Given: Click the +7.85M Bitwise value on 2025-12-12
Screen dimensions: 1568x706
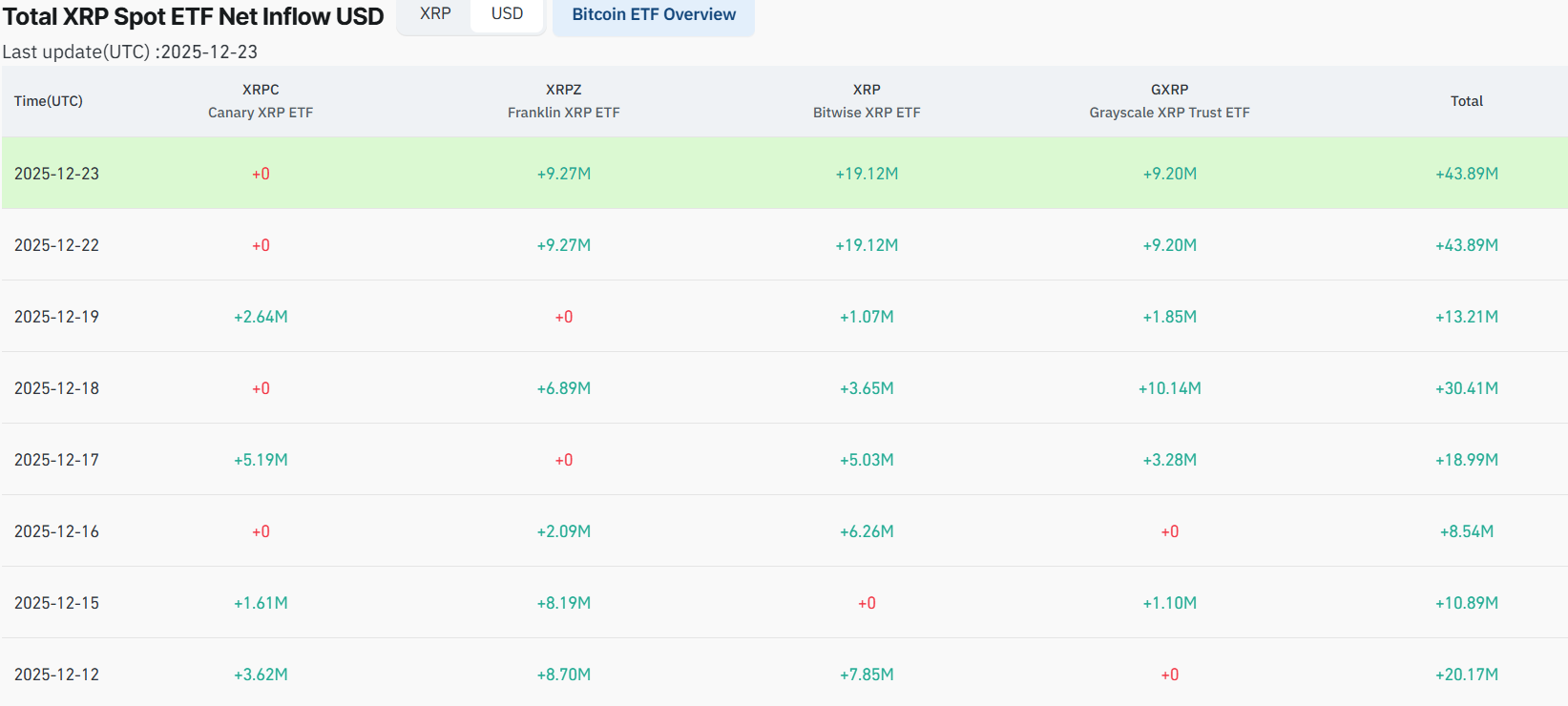Looking at the screenshot, I should point(867,675).
